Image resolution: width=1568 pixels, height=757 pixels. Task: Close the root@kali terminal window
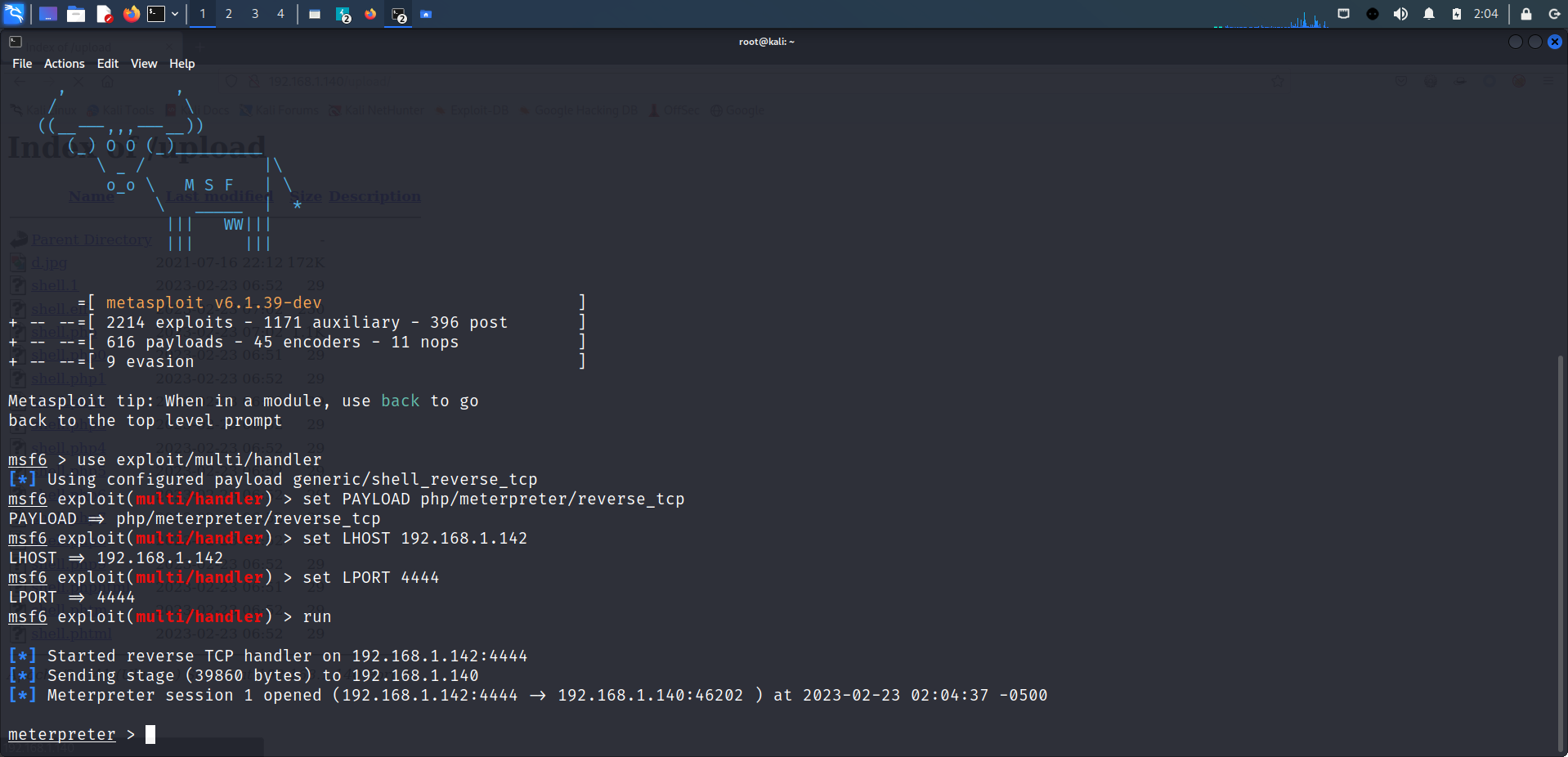pyautogui.click(x=1555, y=42)
